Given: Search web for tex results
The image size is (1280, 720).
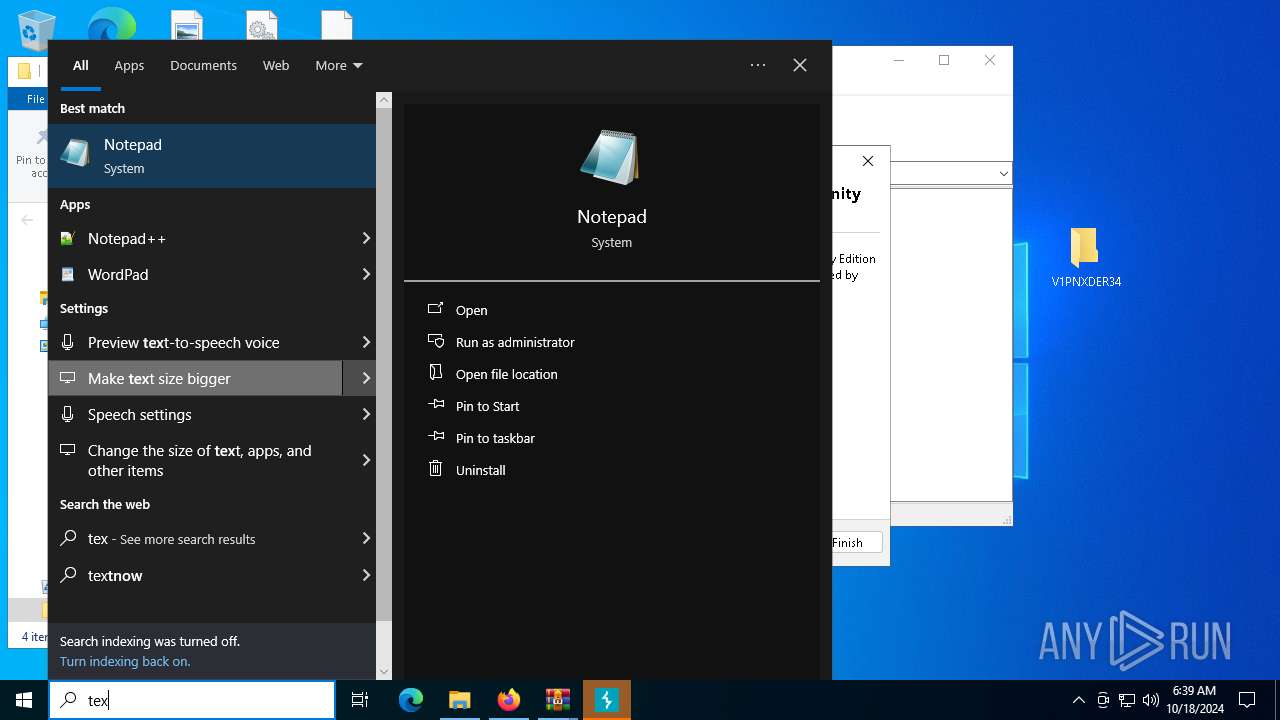Looking at the screenshot, I should 195,538.
